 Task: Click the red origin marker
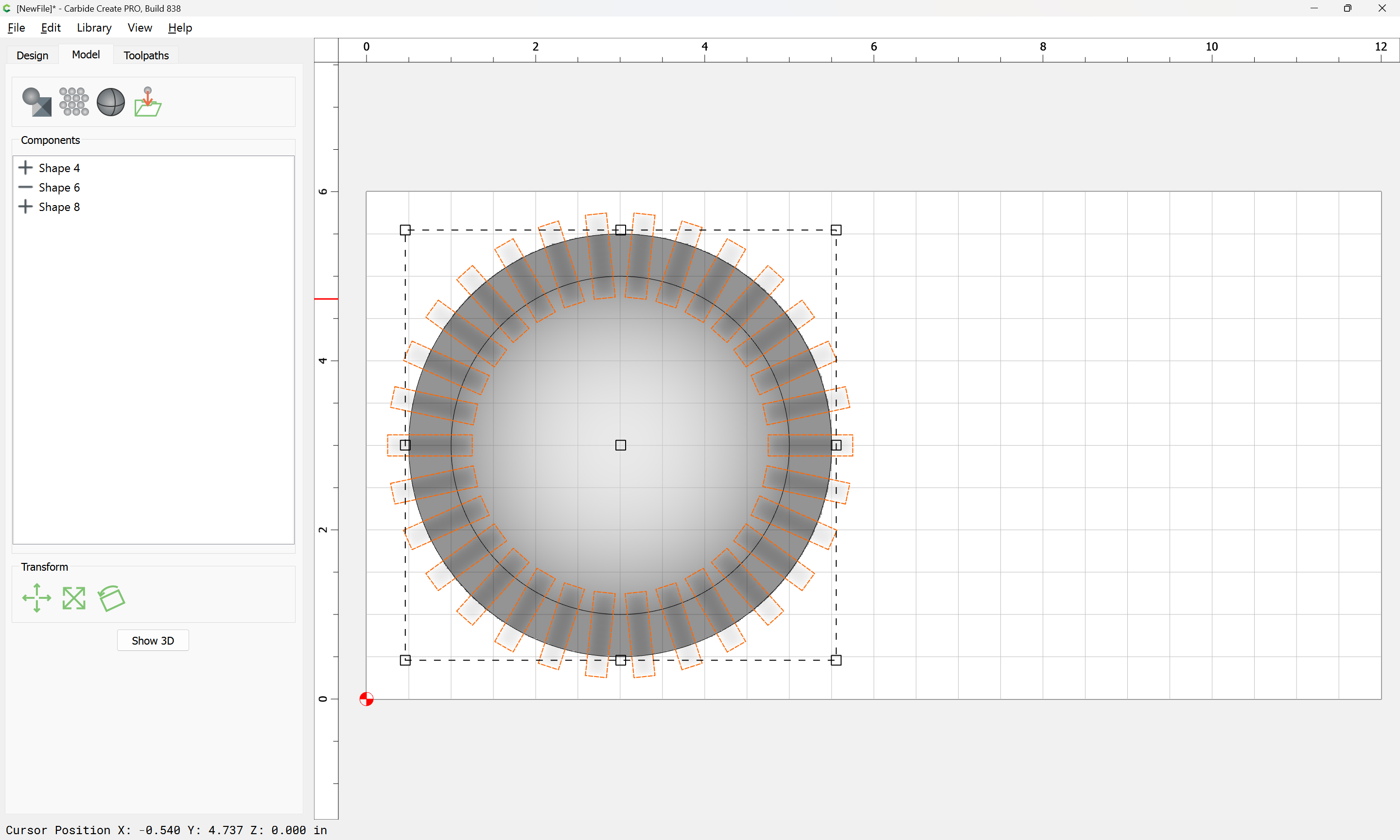click(366, 699)
